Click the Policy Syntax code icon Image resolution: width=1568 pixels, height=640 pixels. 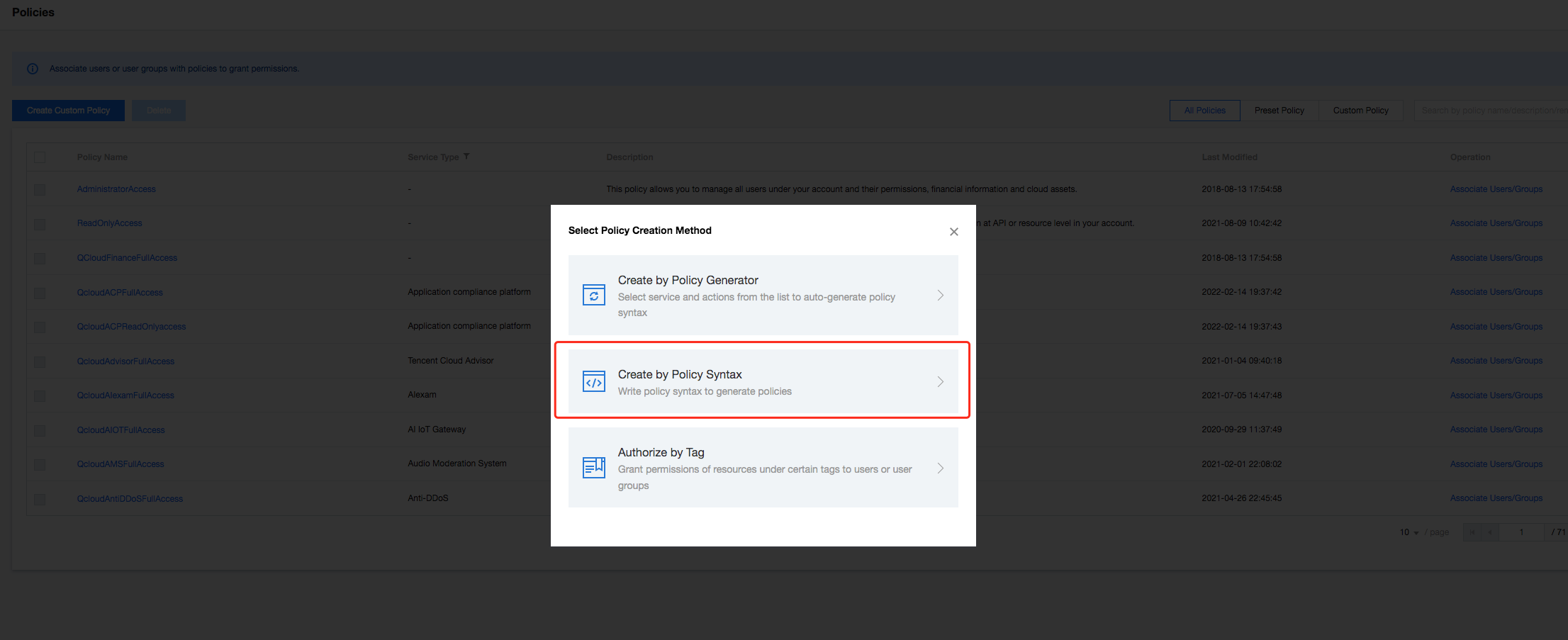(x=593, y=382)
